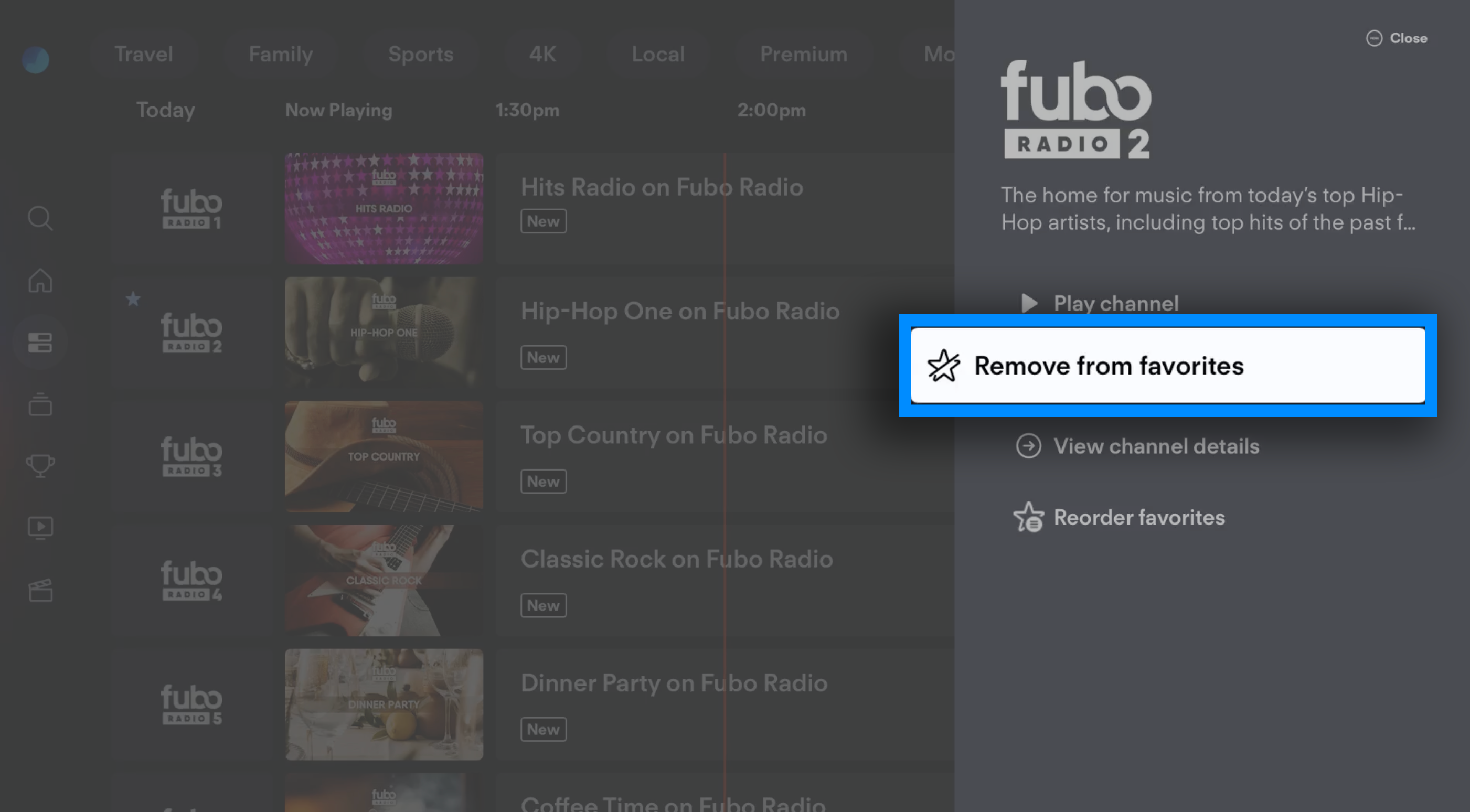
Task: Click the star icon of Reorder favorites
Action: pos(1029,518)
